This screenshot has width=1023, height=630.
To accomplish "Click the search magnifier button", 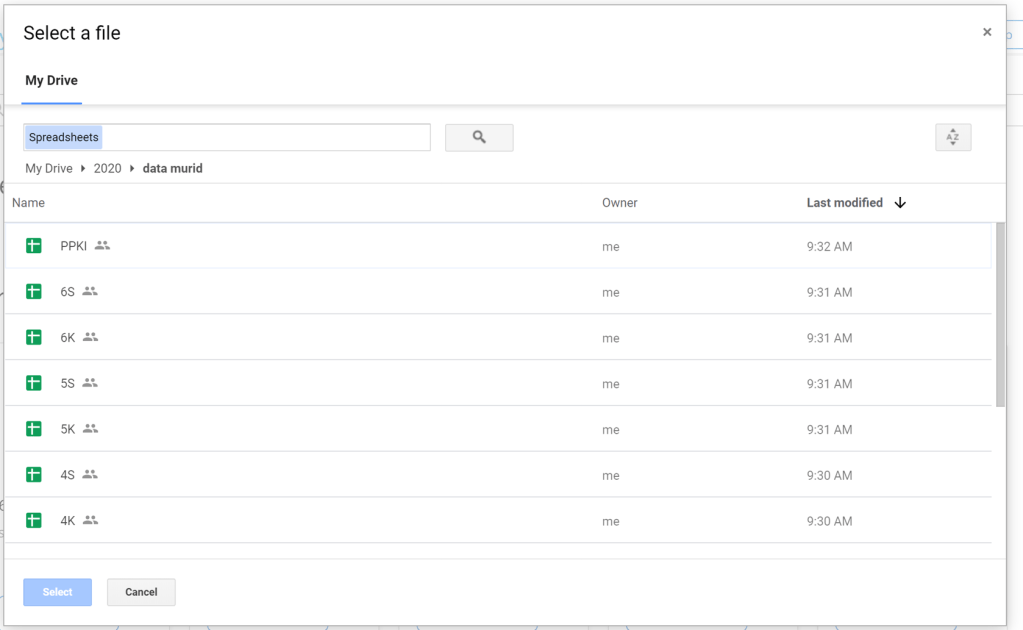I will 479,138.
